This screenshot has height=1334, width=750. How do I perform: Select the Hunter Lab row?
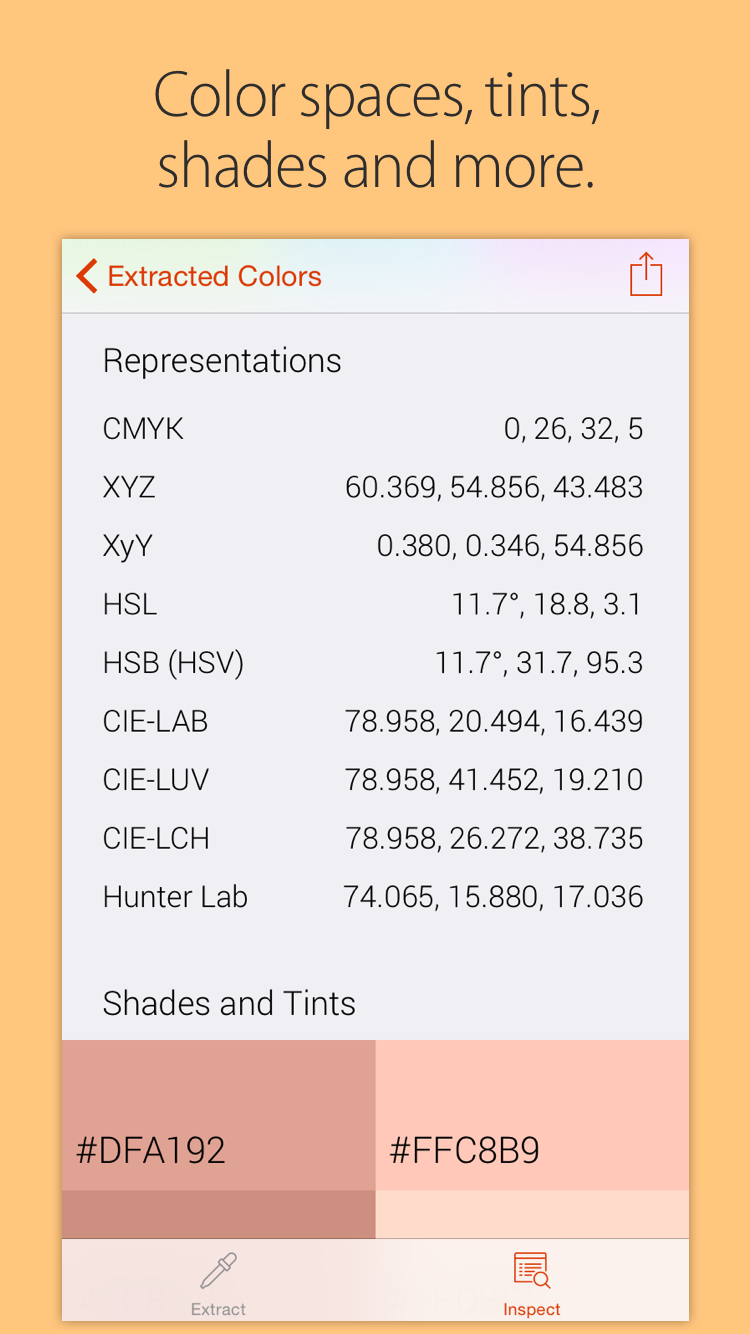pyautogui.click(x=373, y=897)
